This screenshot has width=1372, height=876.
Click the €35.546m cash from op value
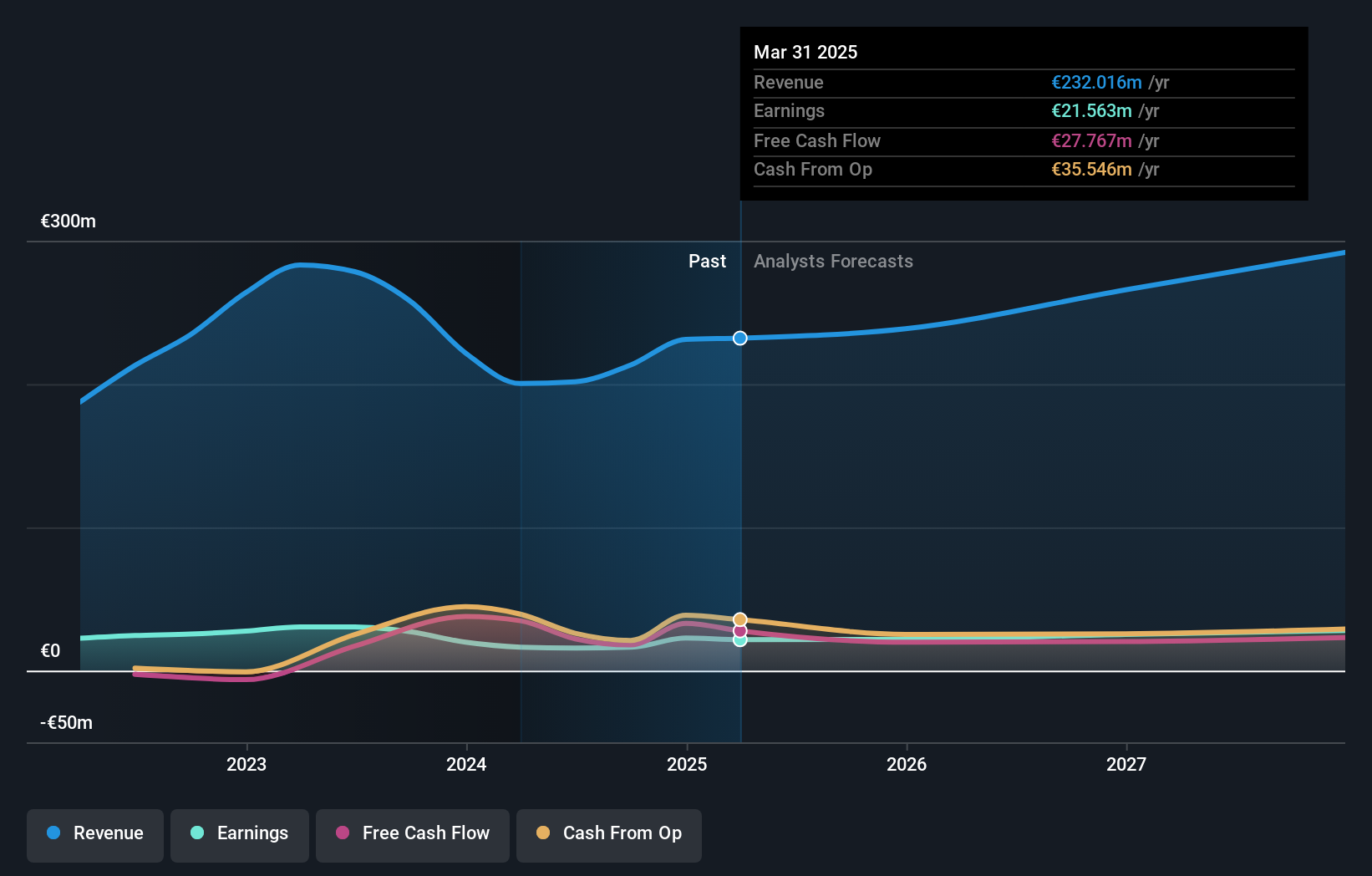[1091, 170]
